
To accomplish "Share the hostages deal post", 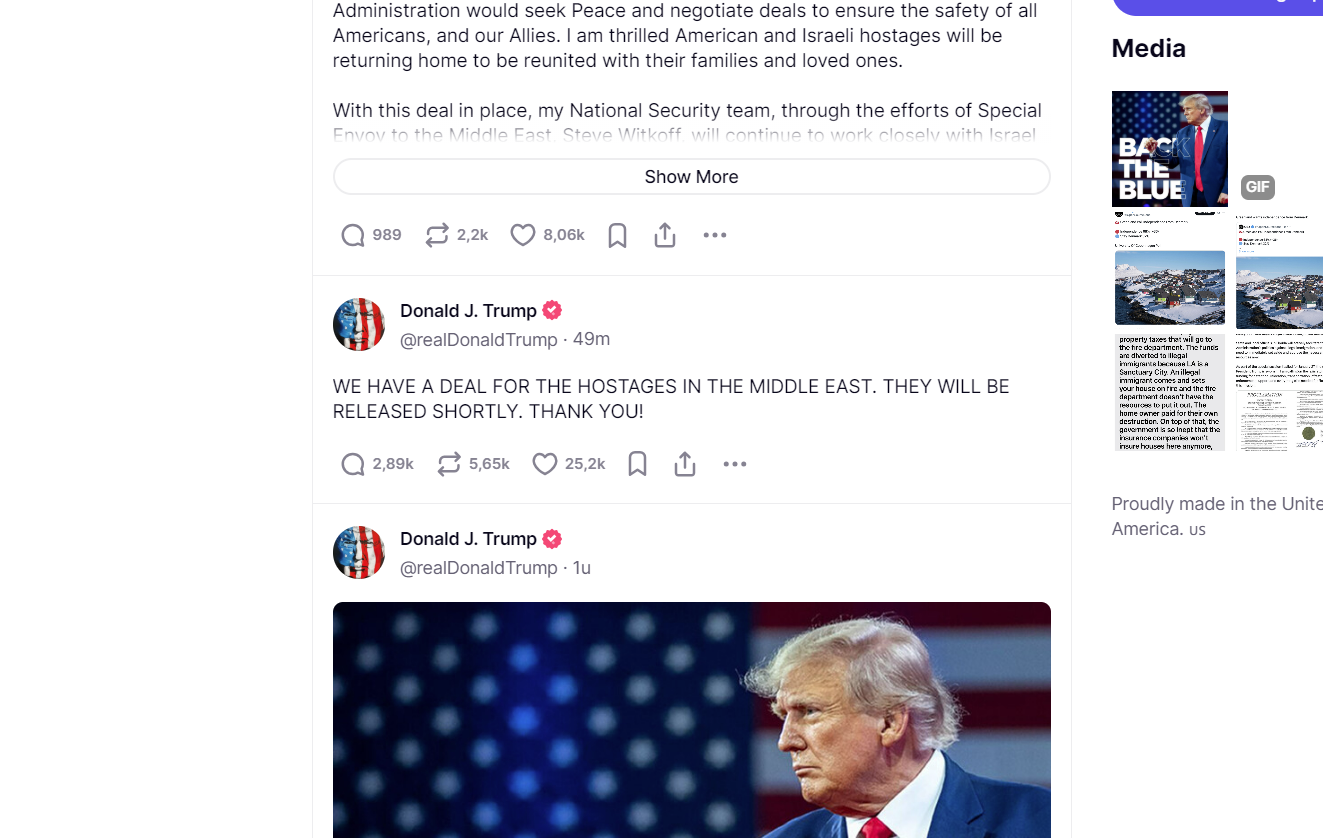I will point(685,464).
